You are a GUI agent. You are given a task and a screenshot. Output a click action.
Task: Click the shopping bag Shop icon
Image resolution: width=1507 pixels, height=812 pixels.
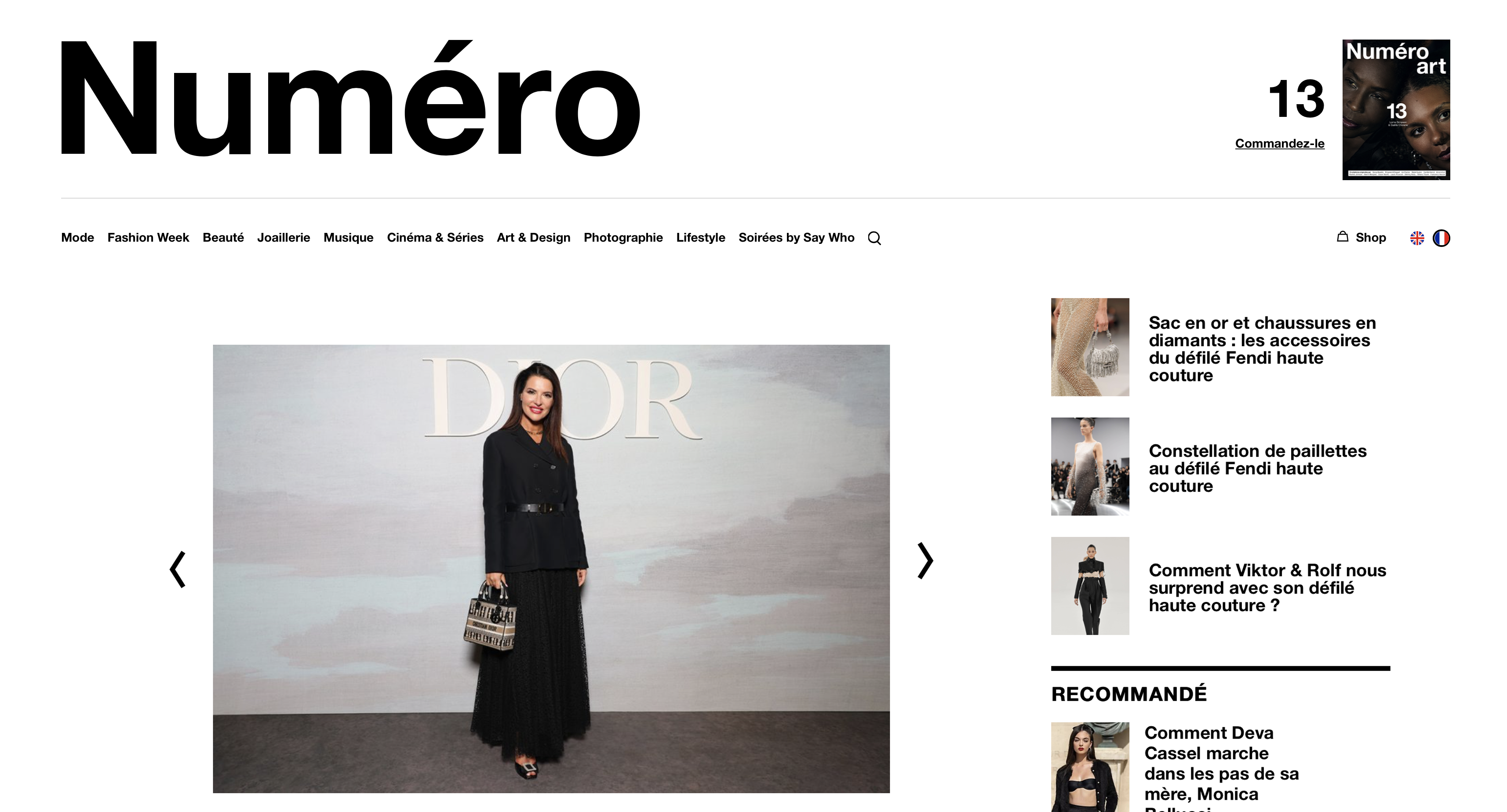1343,237
